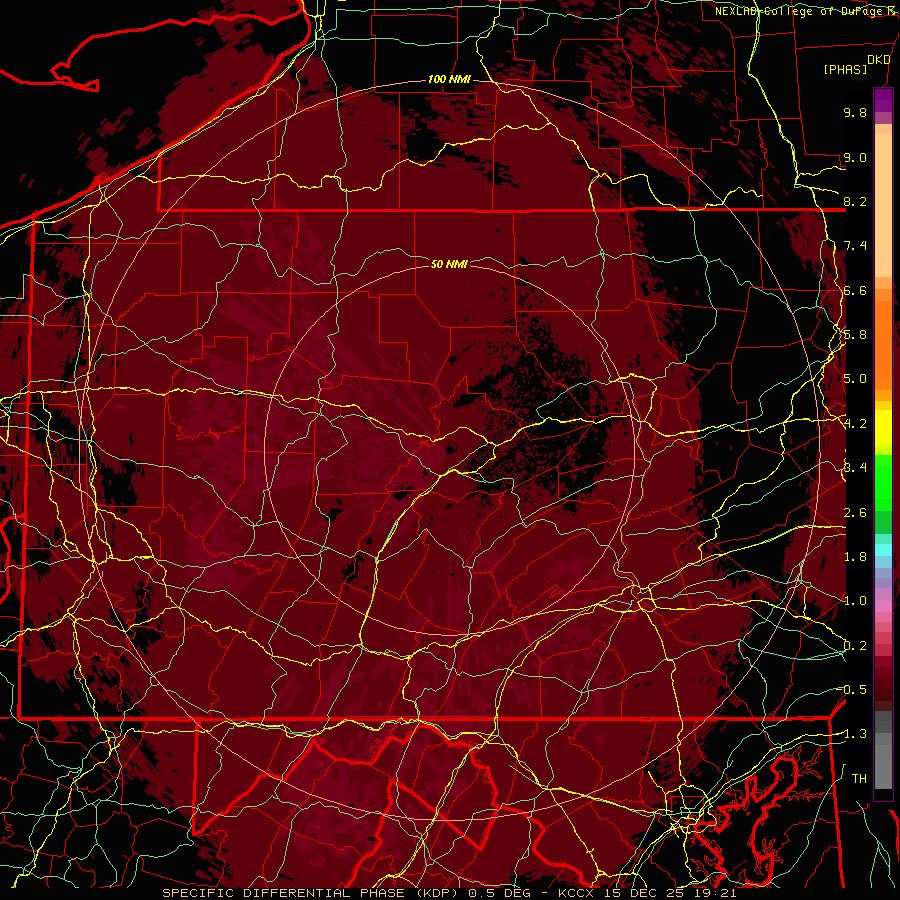
Task: Click the 100 NMI range ring label
Action: pyautogui.click(x=449, y=79)
